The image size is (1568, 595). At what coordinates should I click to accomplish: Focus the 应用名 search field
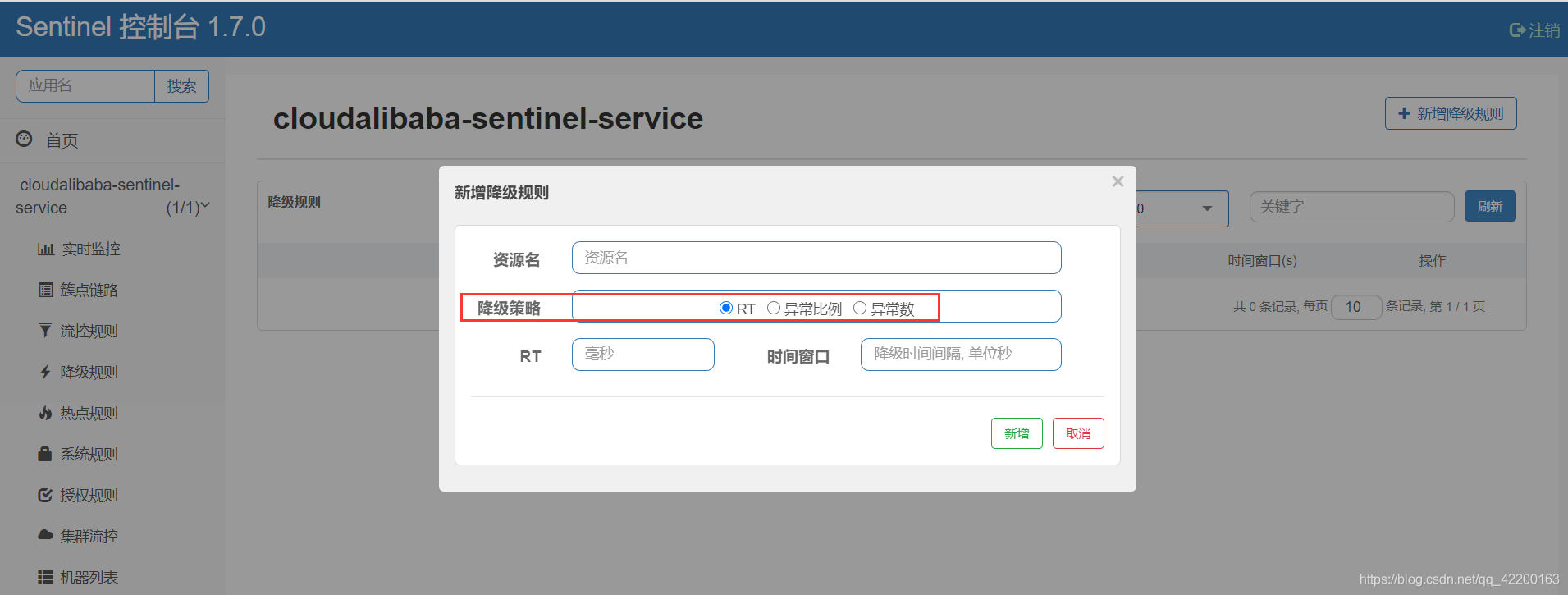click(85, 86)
